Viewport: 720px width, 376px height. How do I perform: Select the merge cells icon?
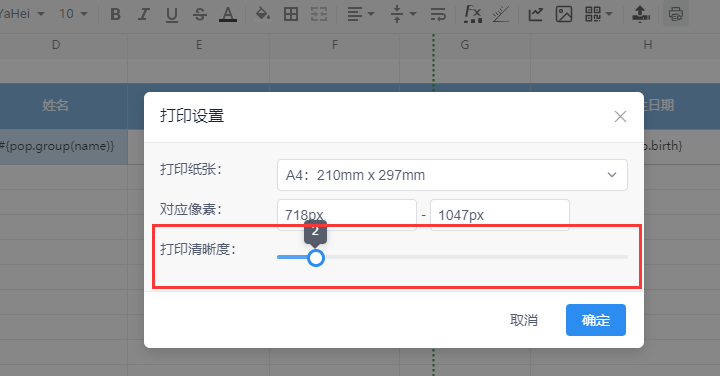(319, 14)
